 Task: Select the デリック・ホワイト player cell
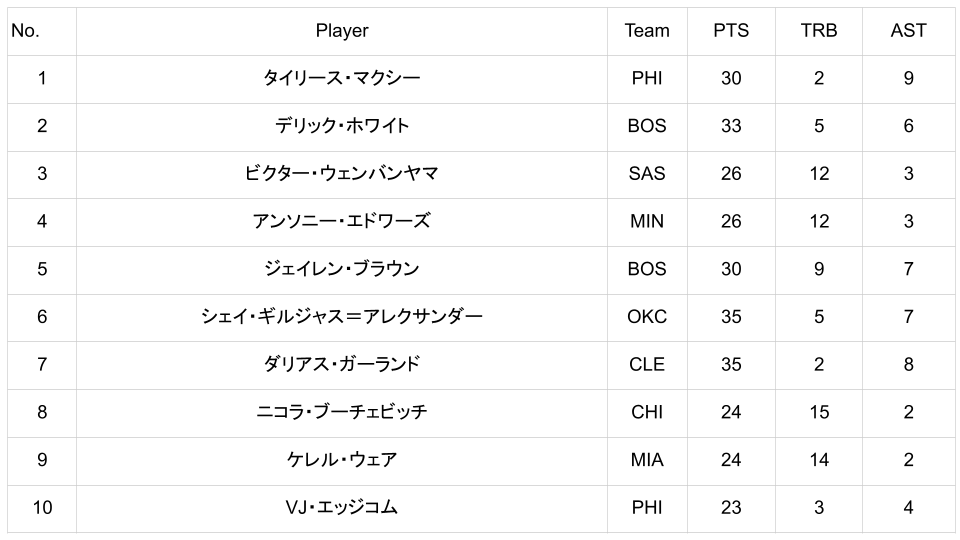pyautogui.click(x=342, y=126)
